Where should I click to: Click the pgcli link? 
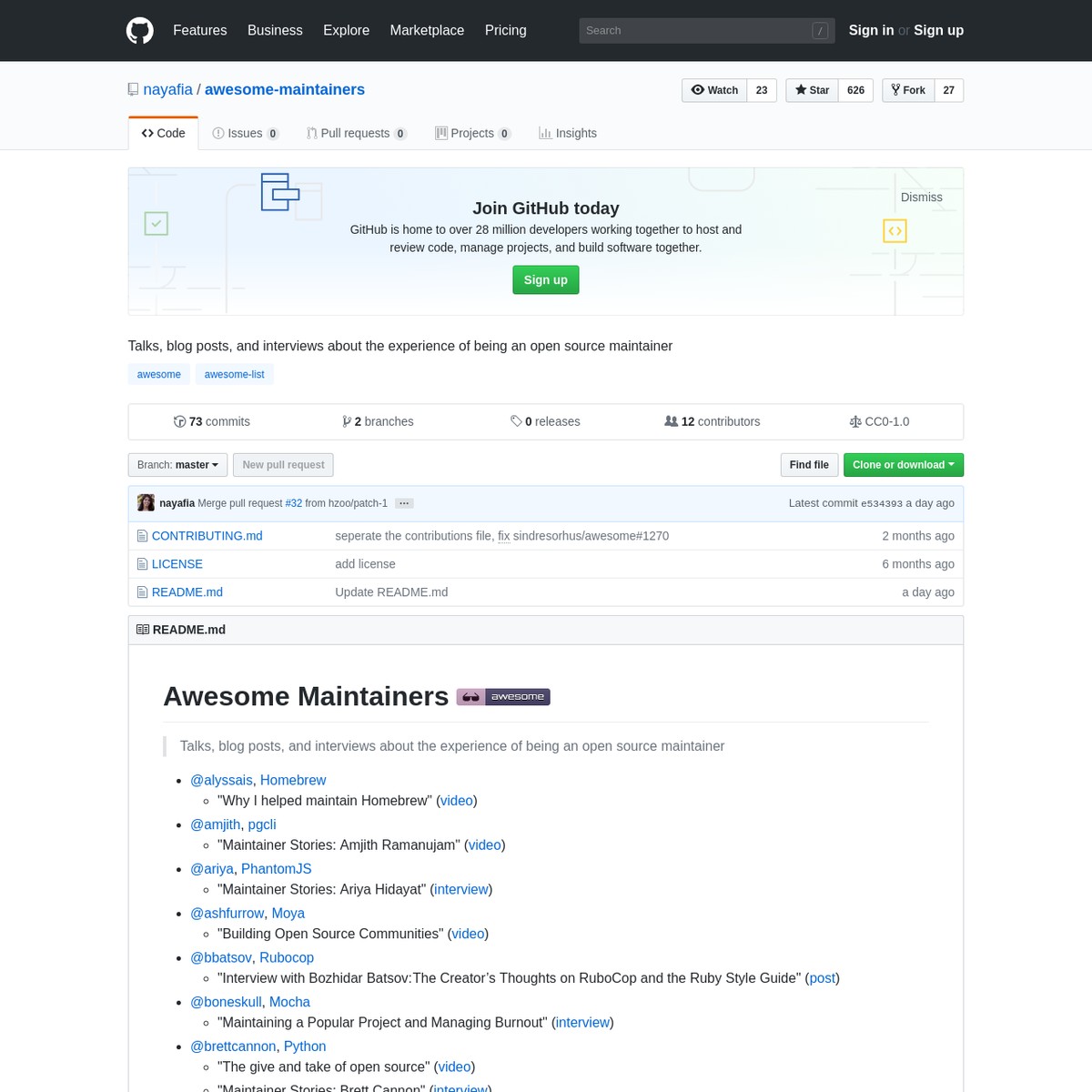262,824
